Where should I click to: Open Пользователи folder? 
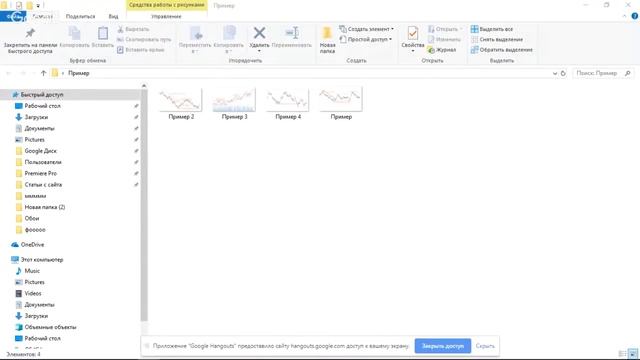pyautogui.click(x=38, y=162)
